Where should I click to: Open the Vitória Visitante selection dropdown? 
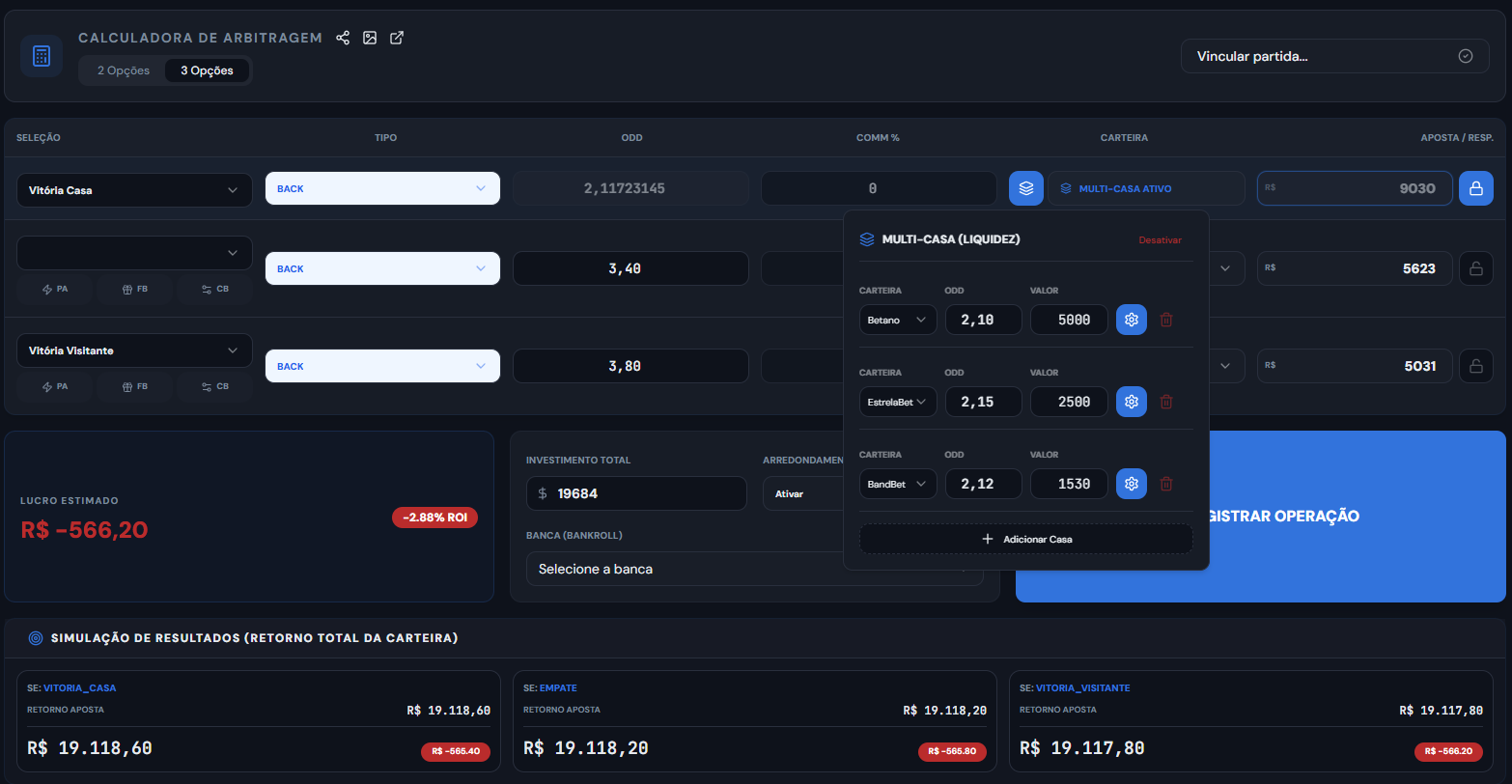(x=134, y=350)
